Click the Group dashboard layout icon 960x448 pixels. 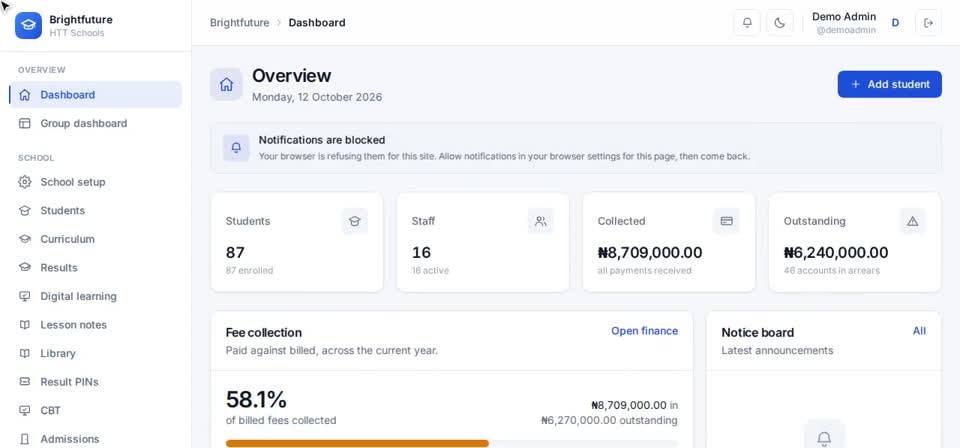(x=24, y=124)
